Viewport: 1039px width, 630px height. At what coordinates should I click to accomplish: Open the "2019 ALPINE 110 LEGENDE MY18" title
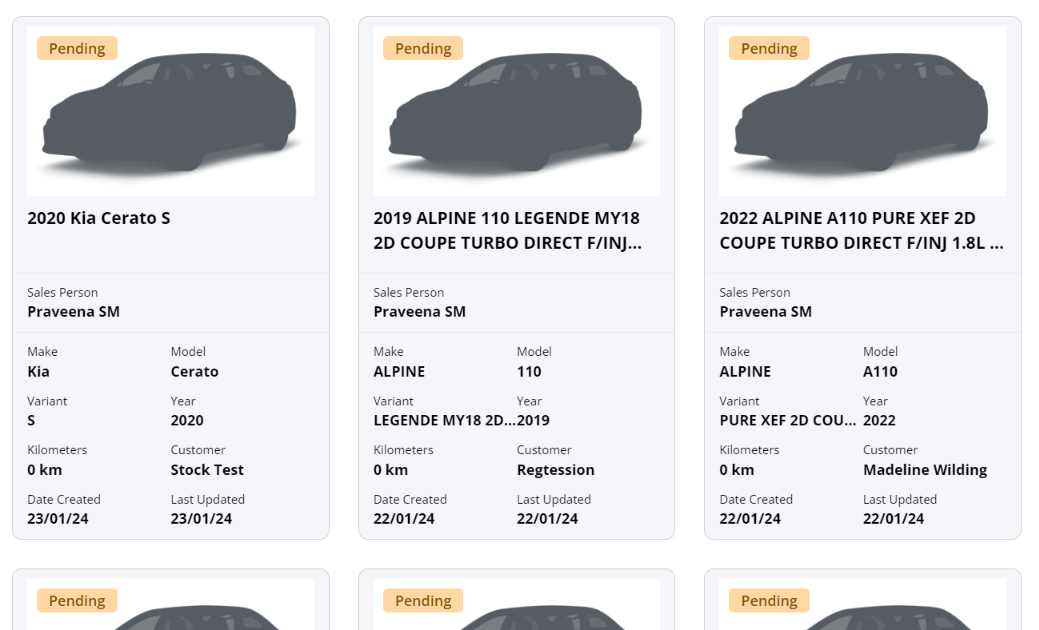[507, 231]
